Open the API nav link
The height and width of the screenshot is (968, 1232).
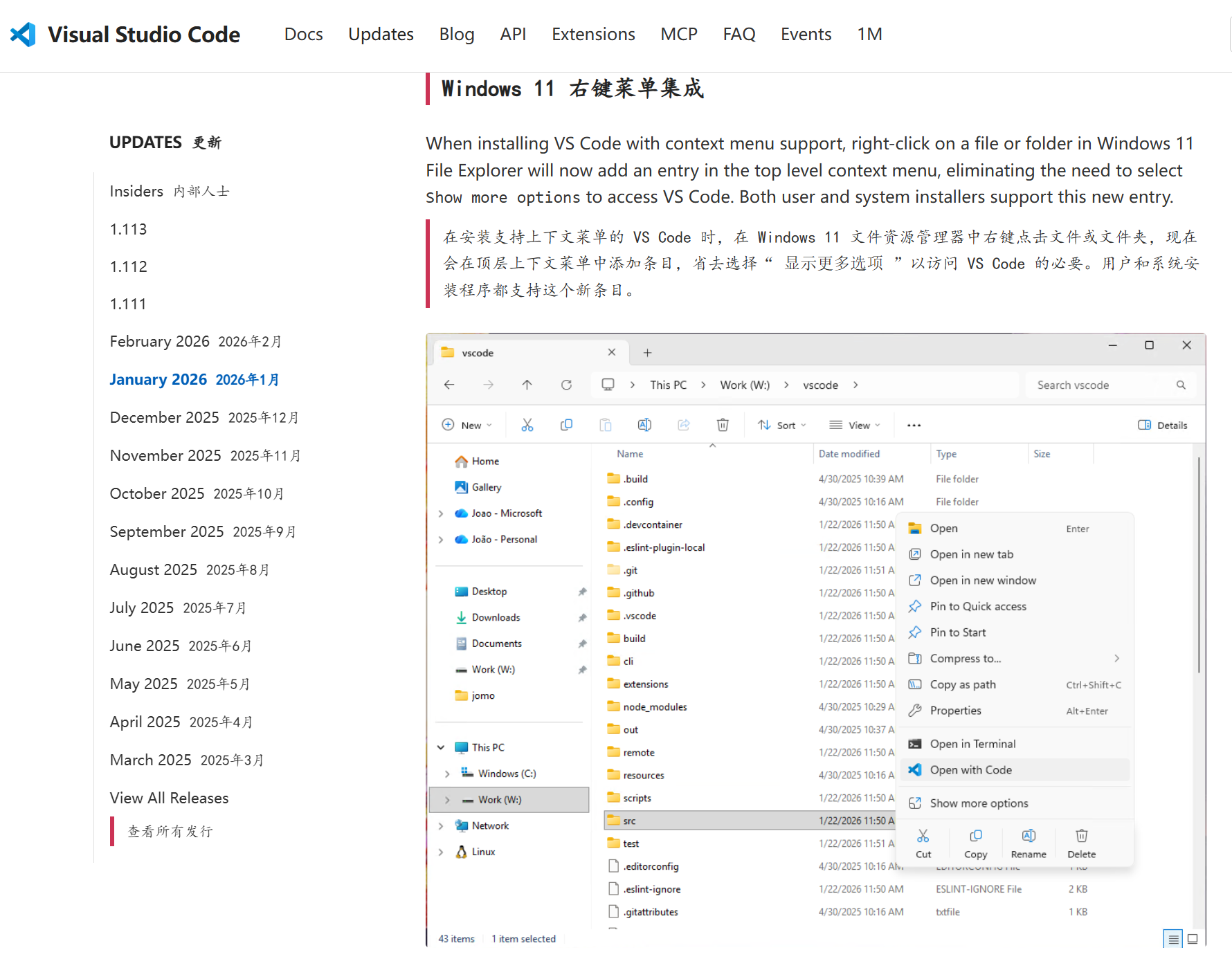pyautogui.click(x=513, y=35)
